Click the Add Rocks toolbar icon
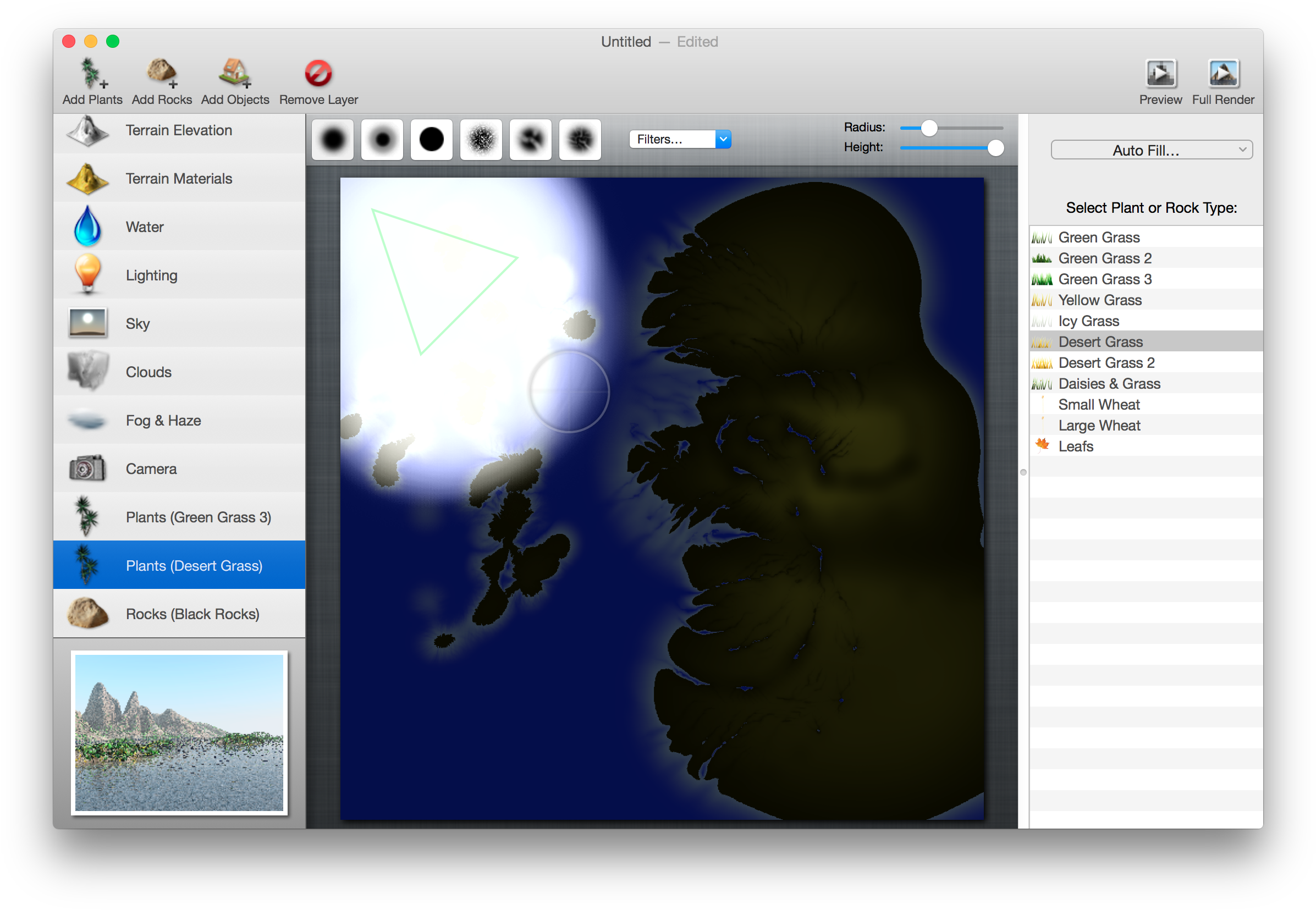Screen dimensions: 1316x910 pos(161,77)
